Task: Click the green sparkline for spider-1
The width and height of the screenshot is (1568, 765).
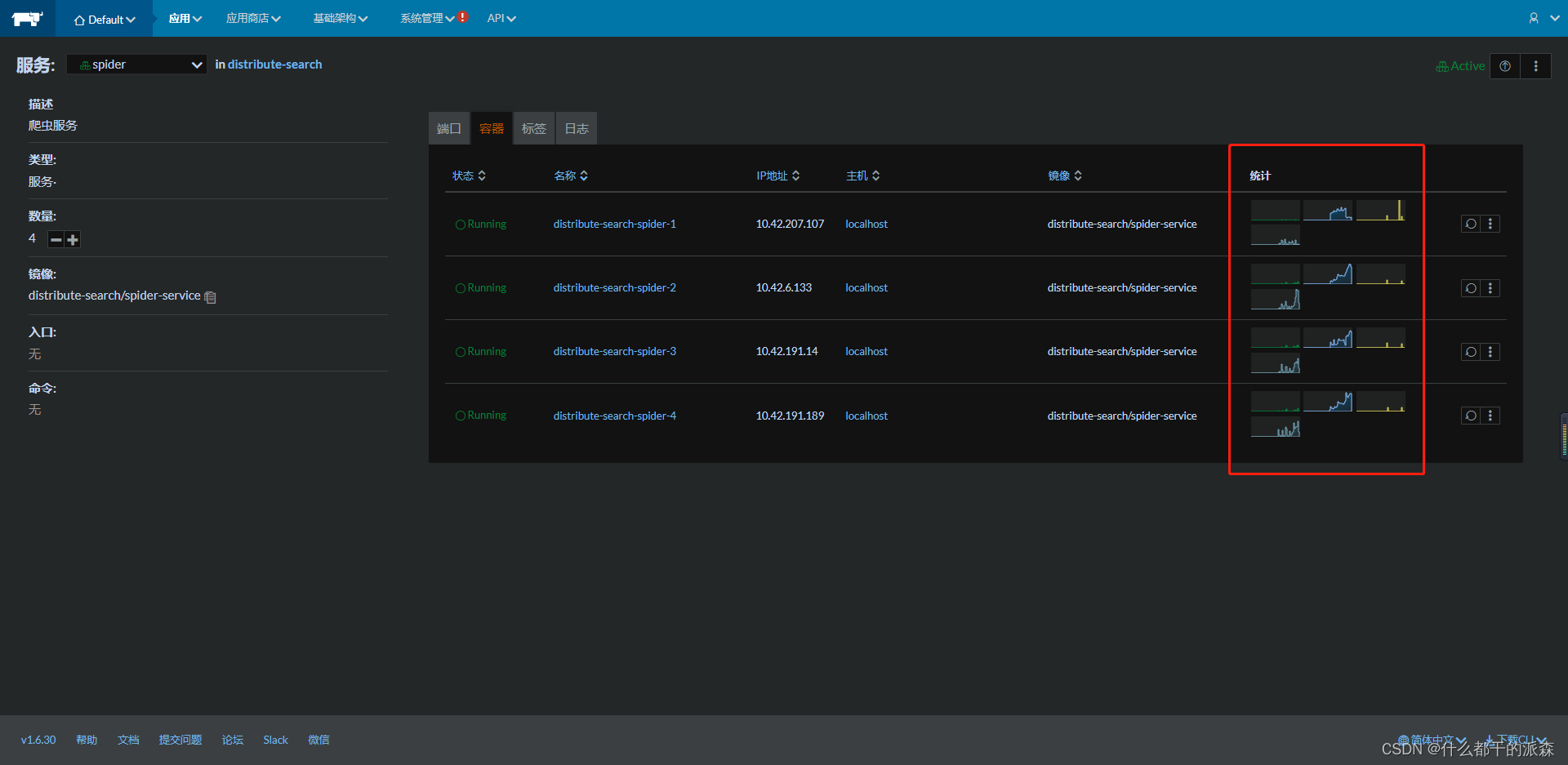Action: [1276, 211]
